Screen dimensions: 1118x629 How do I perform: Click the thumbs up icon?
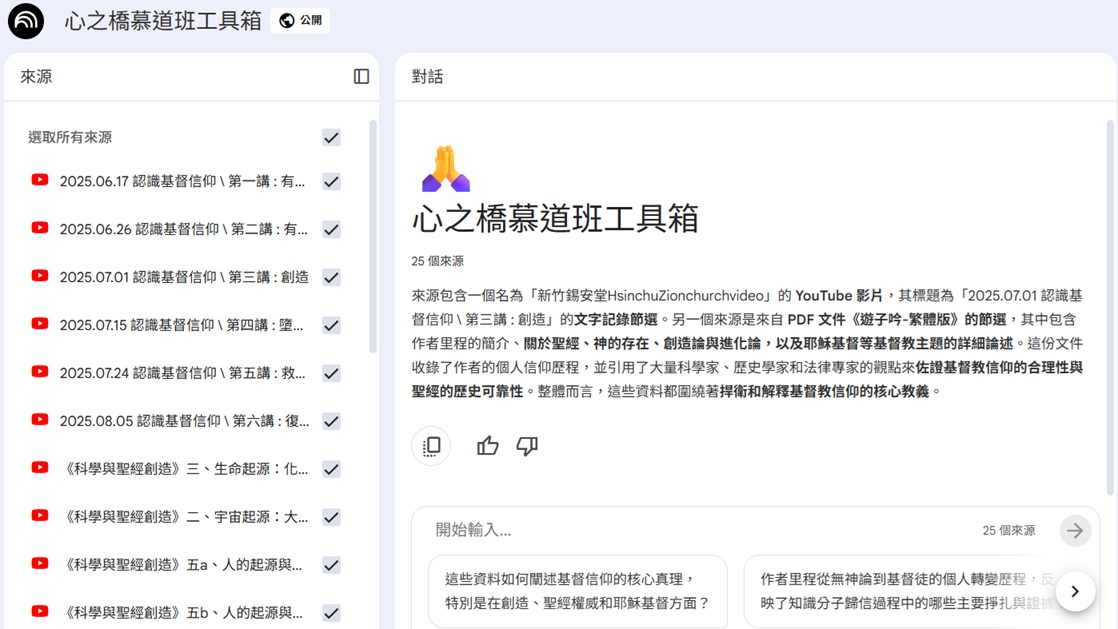487,446
